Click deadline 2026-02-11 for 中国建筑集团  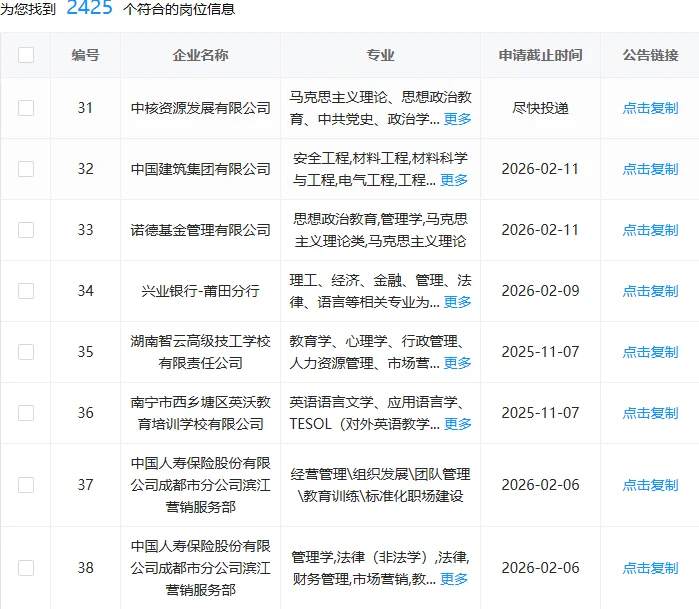click(540, 169)
